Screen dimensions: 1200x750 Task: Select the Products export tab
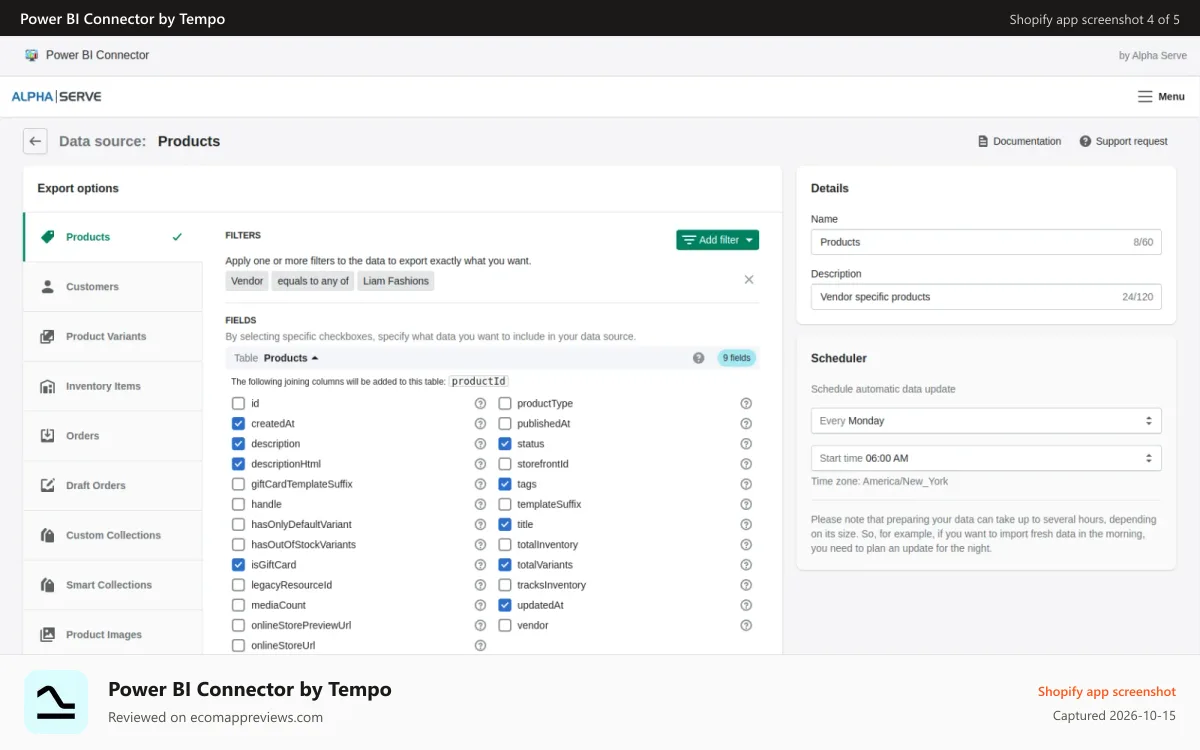(x=113, y=237)
